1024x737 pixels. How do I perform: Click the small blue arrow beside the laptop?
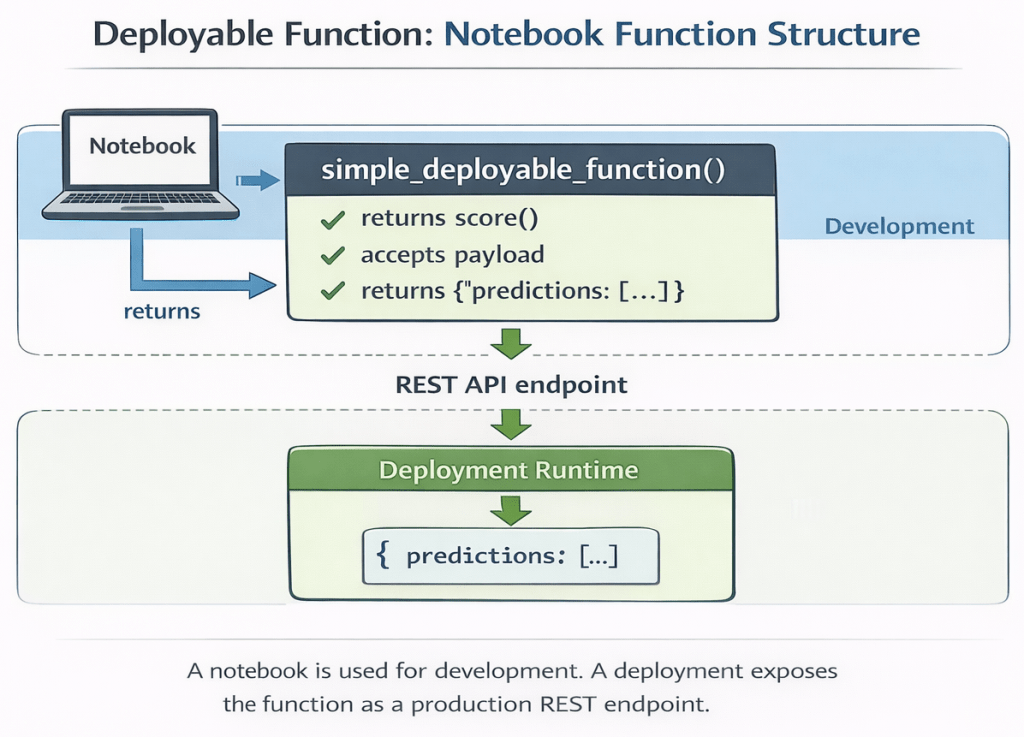point(256,180)
